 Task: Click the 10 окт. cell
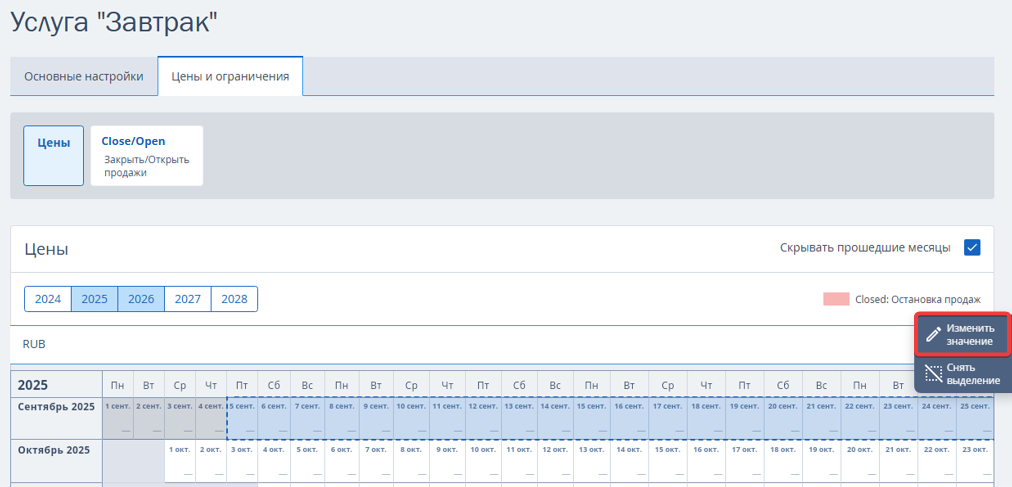(483, 461)
